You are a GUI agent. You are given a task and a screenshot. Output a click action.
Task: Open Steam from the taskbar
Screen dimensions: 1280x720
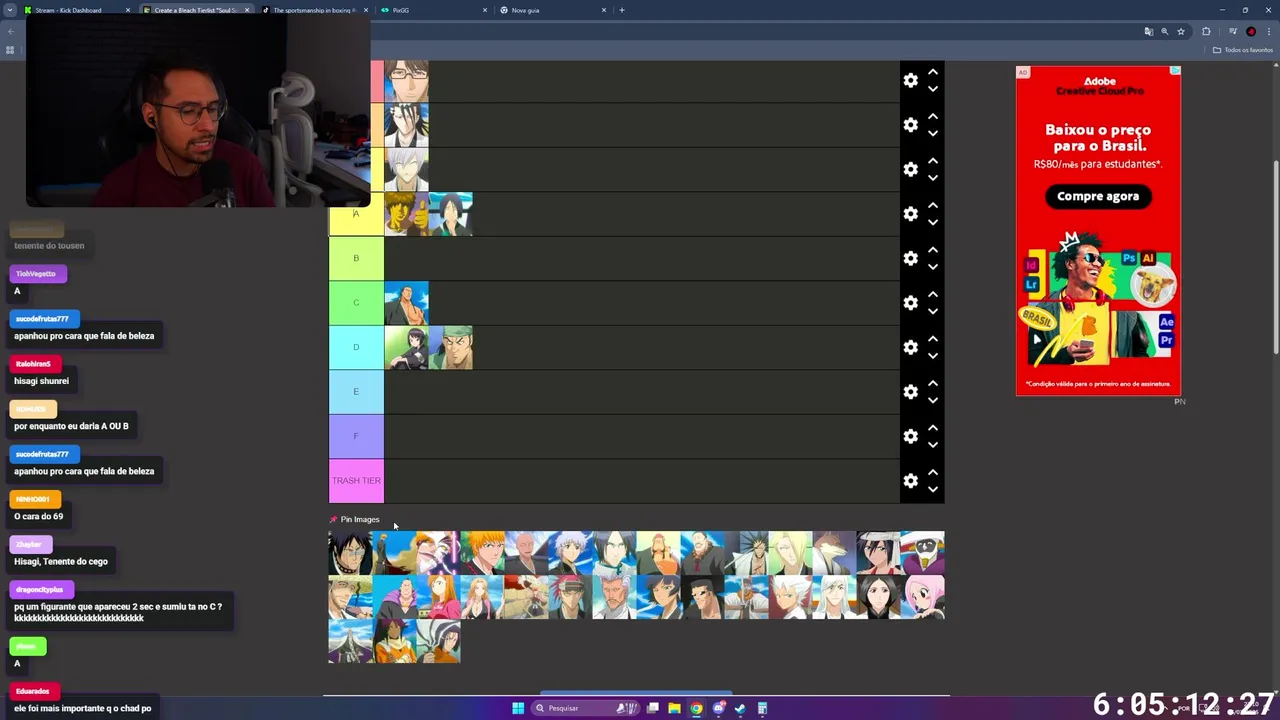(740, 708)
